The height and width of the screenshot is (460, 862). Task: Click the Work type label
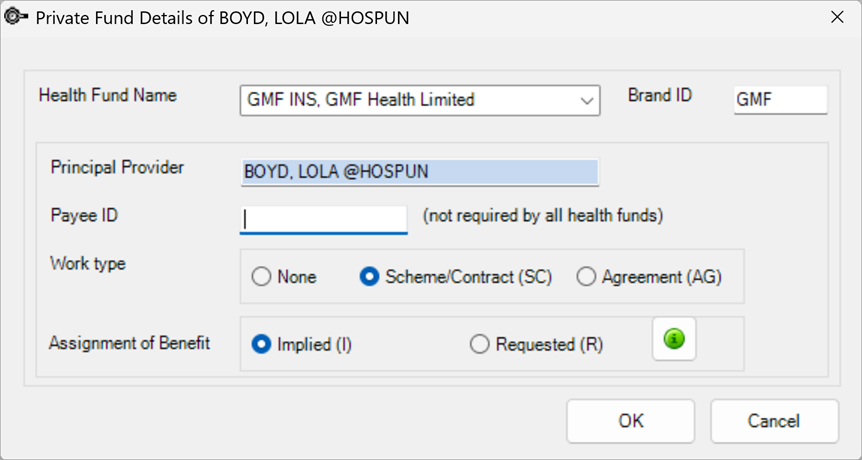coord(88,264)
